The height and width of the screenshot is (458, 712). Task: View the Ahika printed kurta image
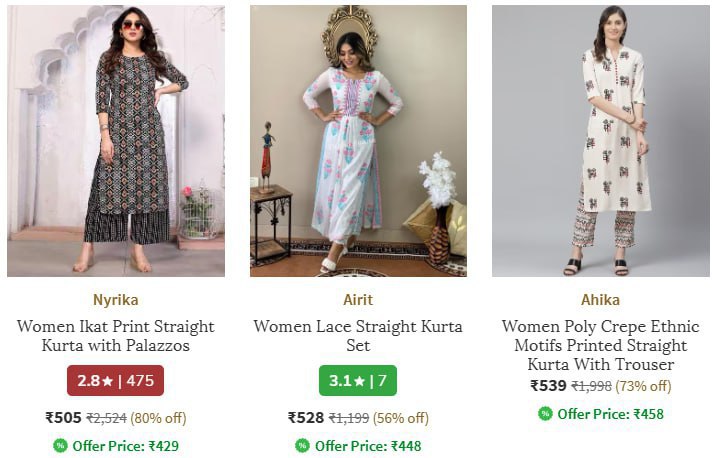[x=600, y=141]
